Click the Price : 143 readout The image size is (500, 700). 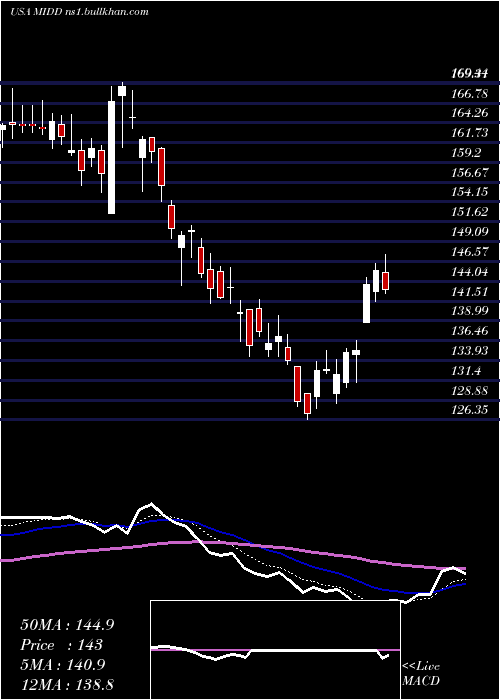(61, 645)
